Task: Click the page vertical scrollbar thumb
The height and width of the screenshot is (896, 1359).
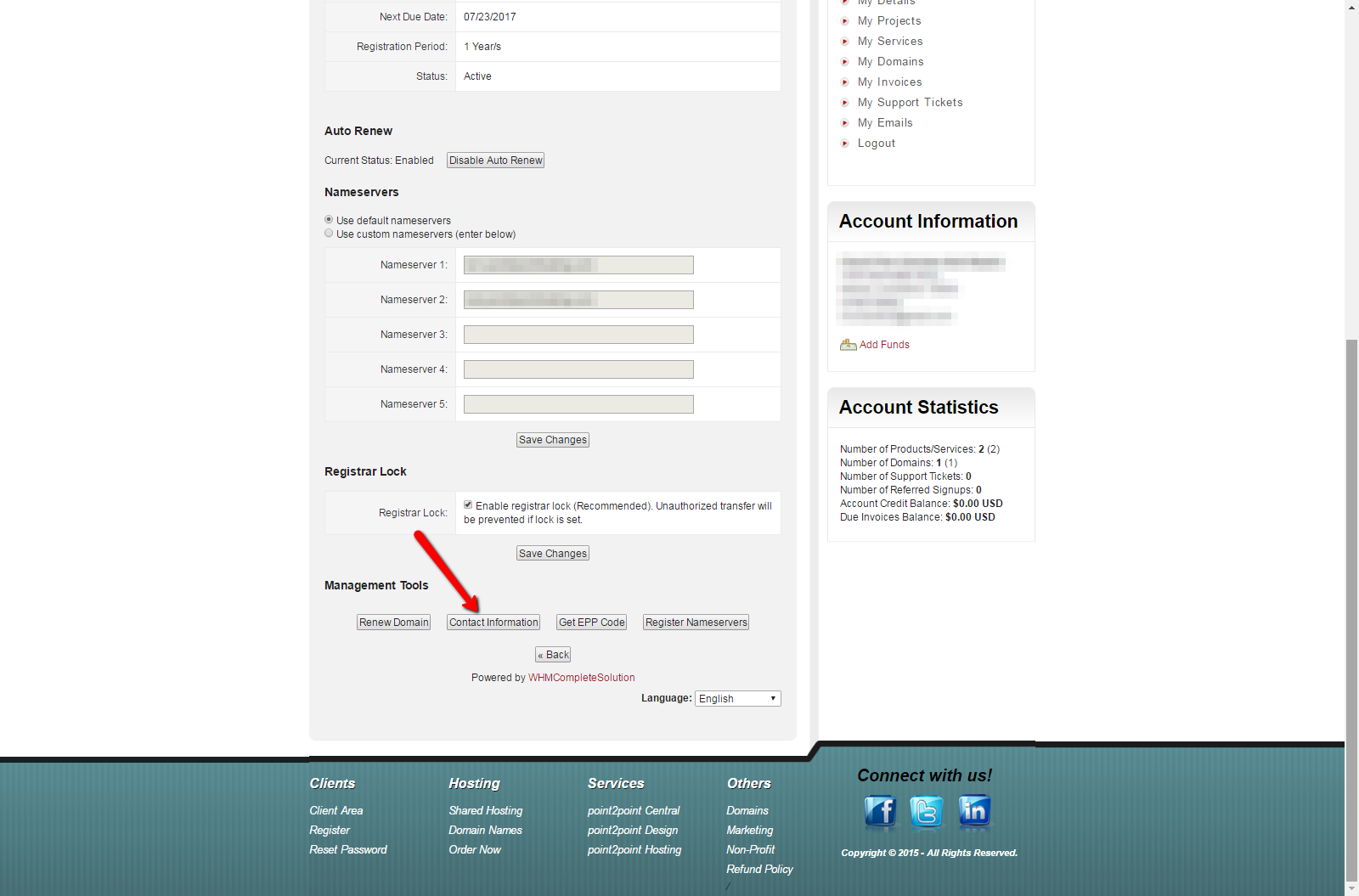Action: (1351, 611)
